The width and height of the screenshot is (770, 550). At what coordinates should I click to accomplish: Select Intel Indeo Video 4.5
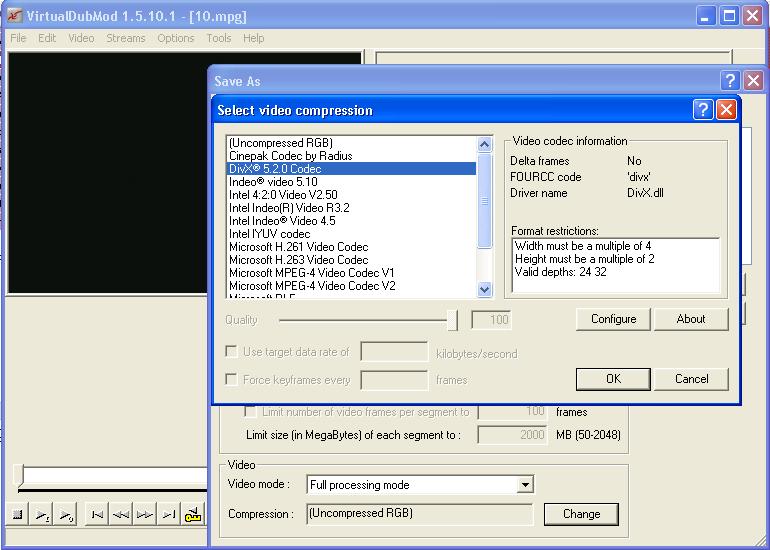tap(351, 220)
